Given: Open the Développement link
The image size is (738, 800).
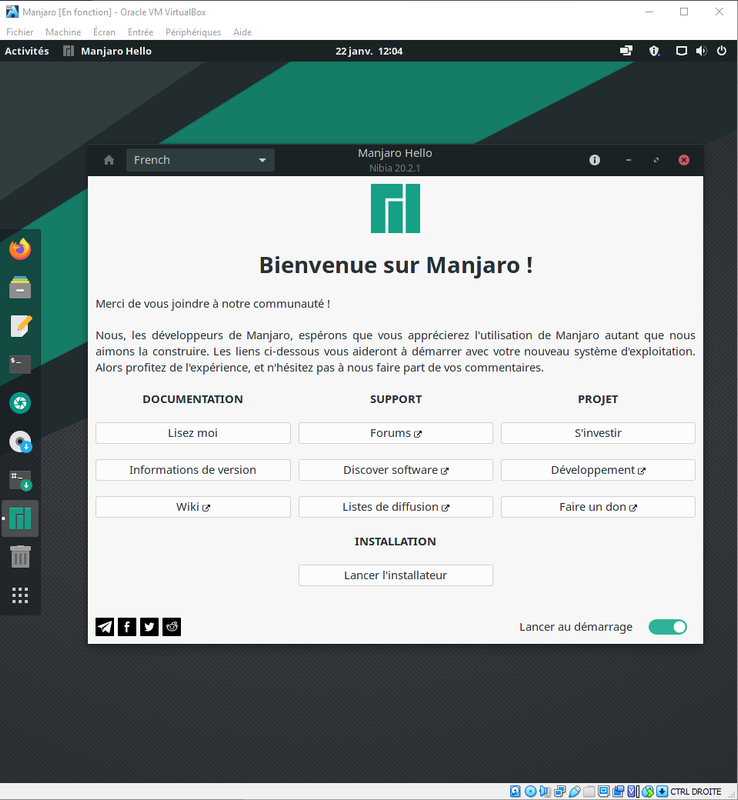Looking at the screenshot, I should [x=598, y=470].
